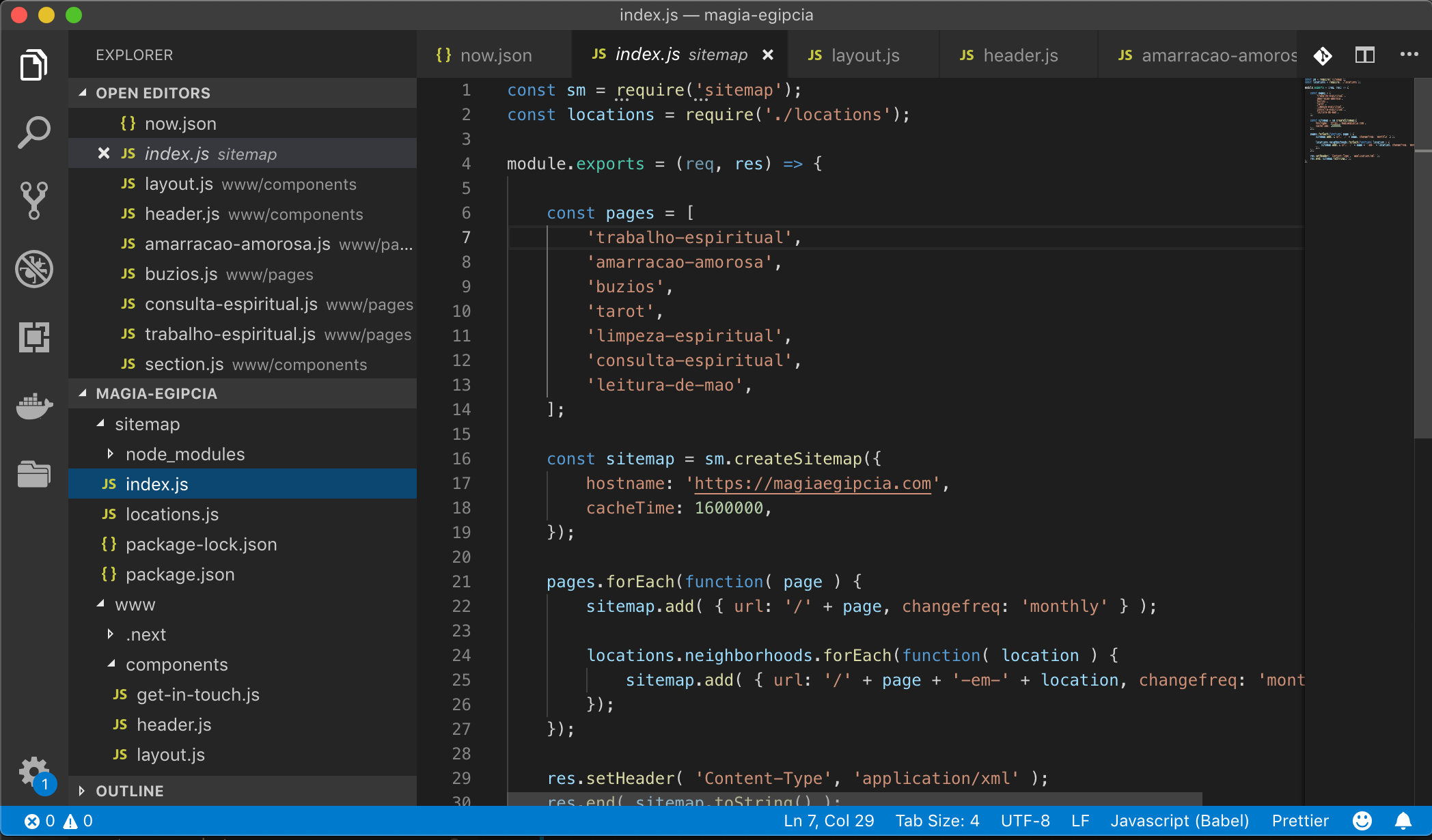Open now.json in Open Editors
Screen dimensions: 1432x840
pos(243,124)
